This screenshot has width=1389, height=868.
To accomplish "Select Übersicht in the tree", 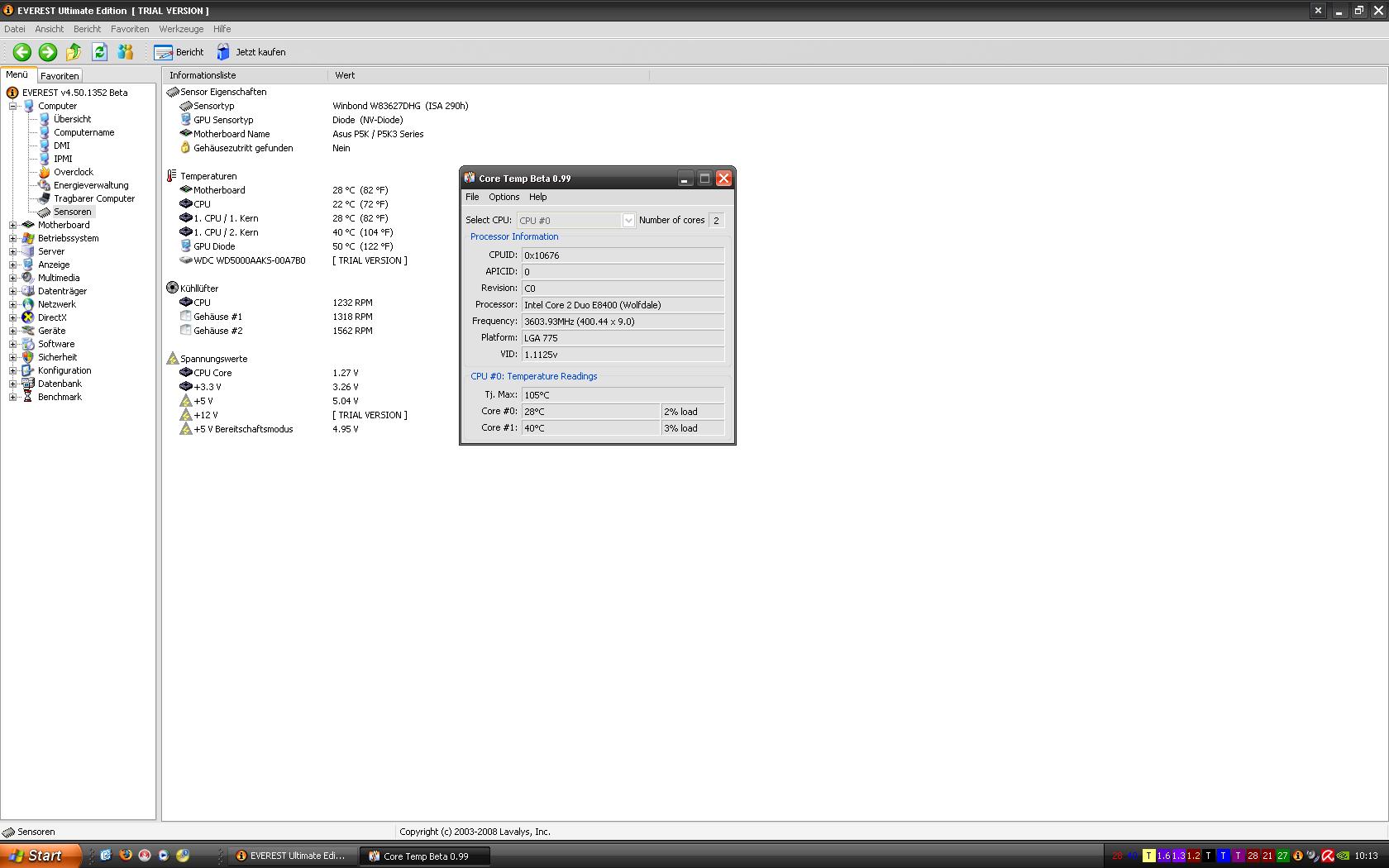I will (x=72, y=119).
